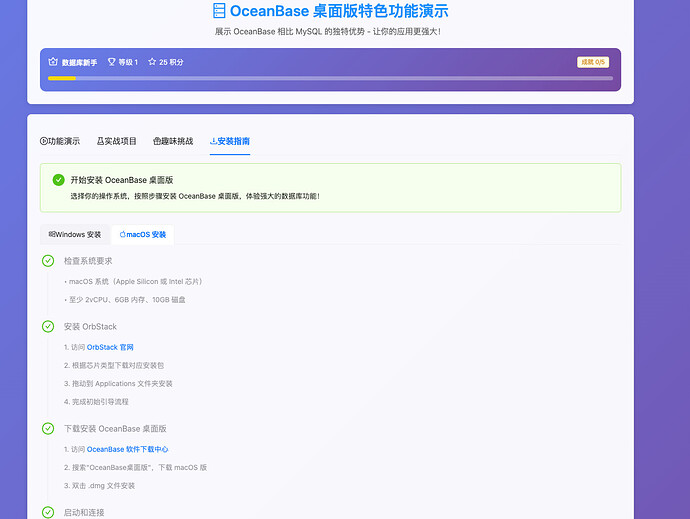Click the 25 积分 points label
Screen dimensions: 690x519
coord(171,62)
